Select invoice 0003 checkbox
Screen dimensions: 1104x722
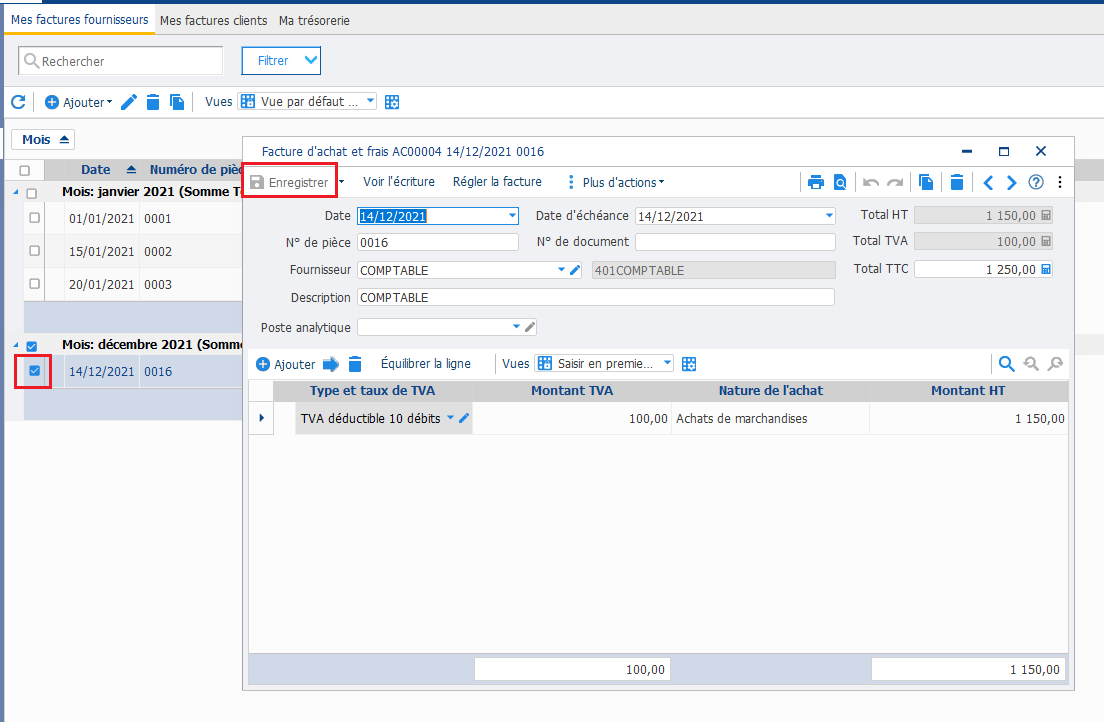click(x=34, y=283)
